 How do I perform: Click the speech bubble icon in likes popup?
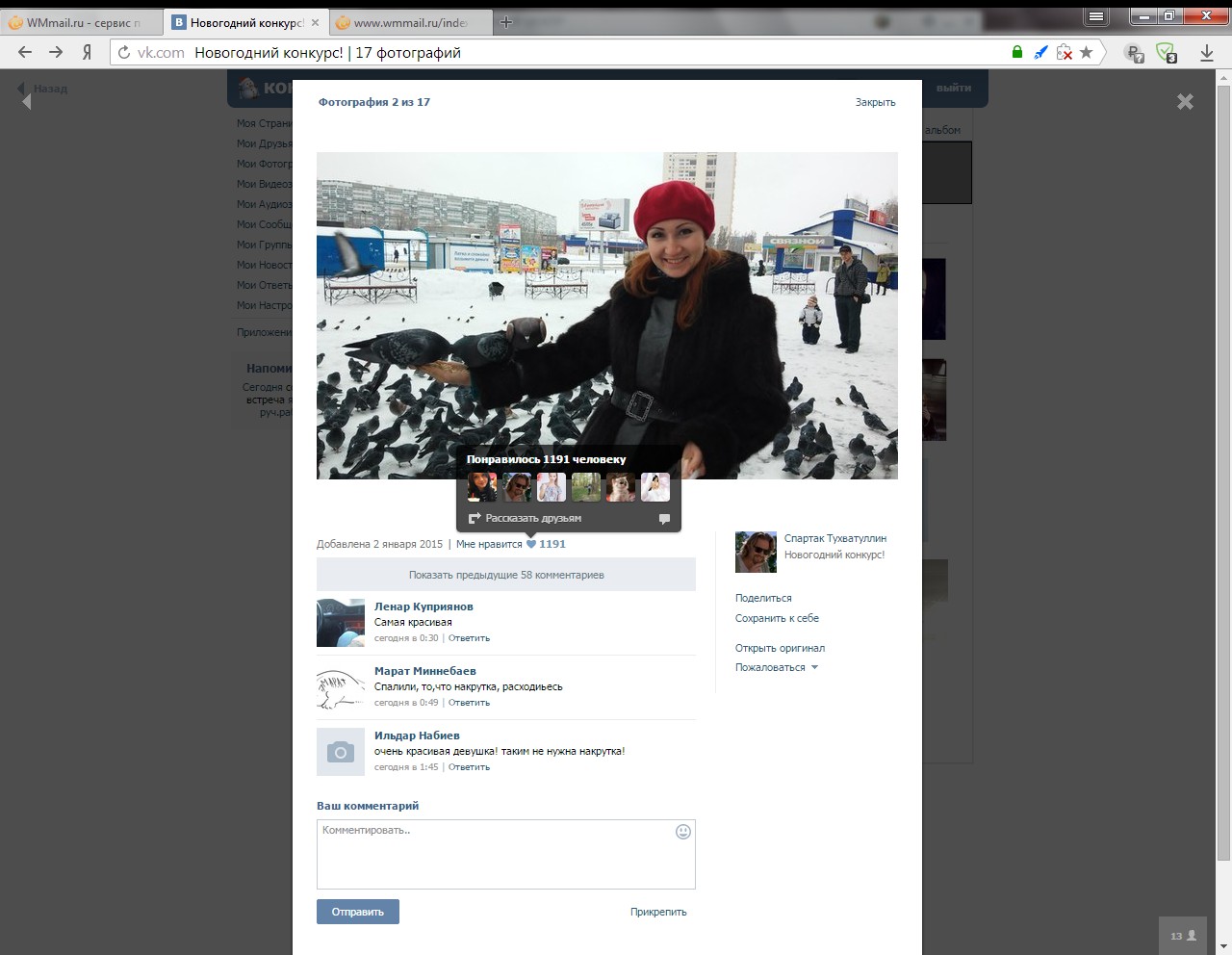tap(664, 518)
